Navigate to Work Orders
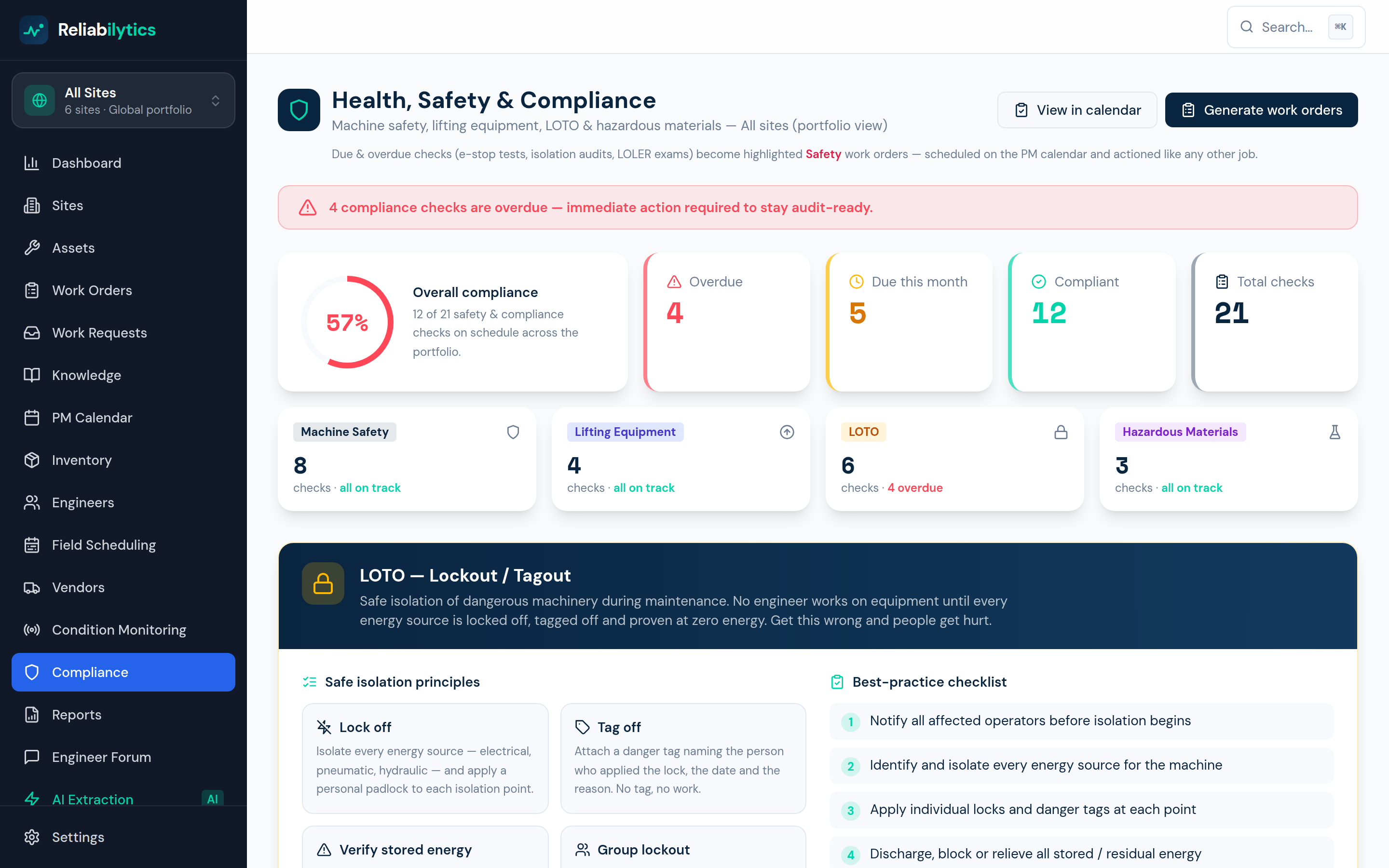 123,290
